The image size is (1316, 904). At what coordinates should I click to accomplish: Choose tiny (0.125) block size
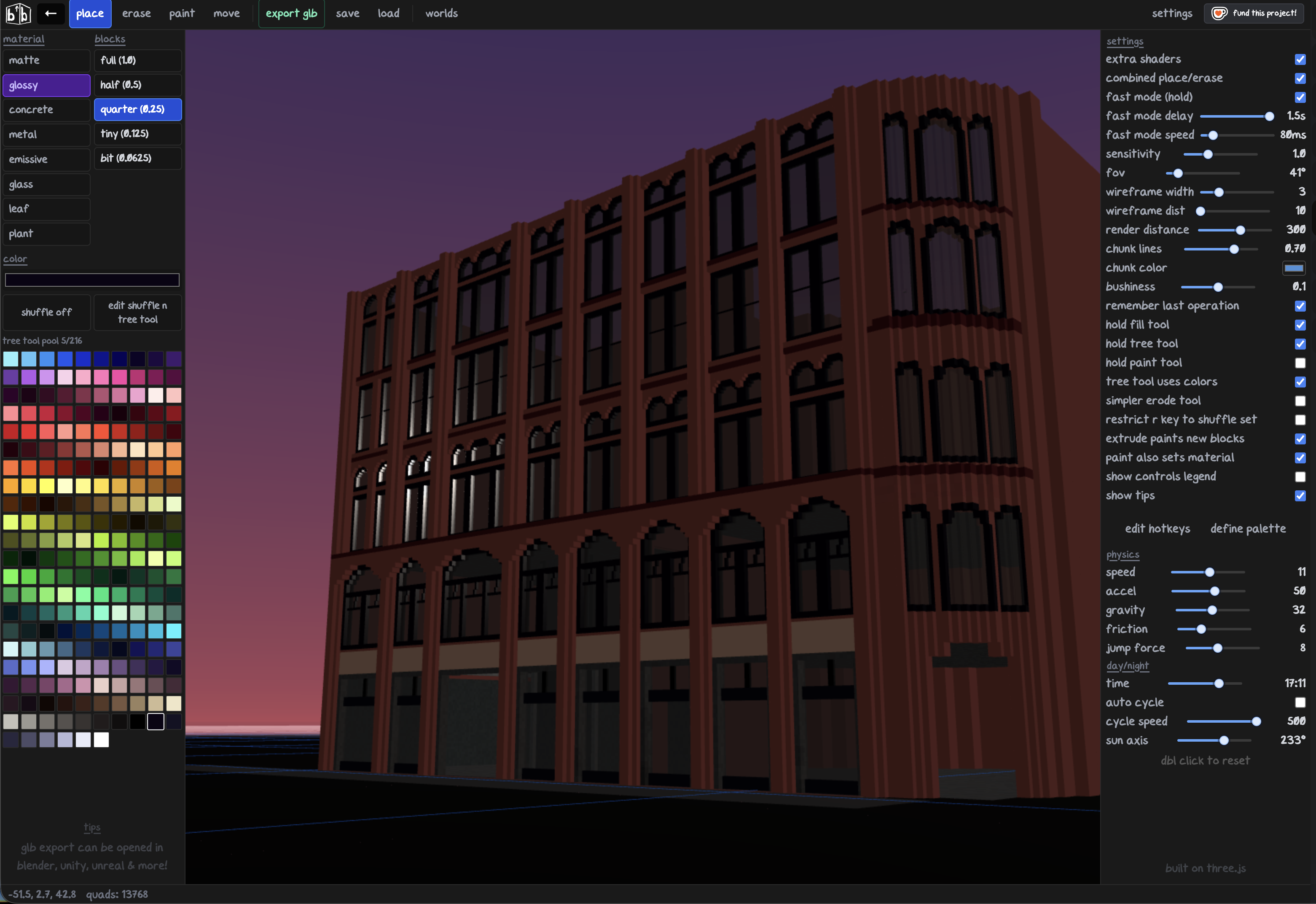tap(137, 134)
